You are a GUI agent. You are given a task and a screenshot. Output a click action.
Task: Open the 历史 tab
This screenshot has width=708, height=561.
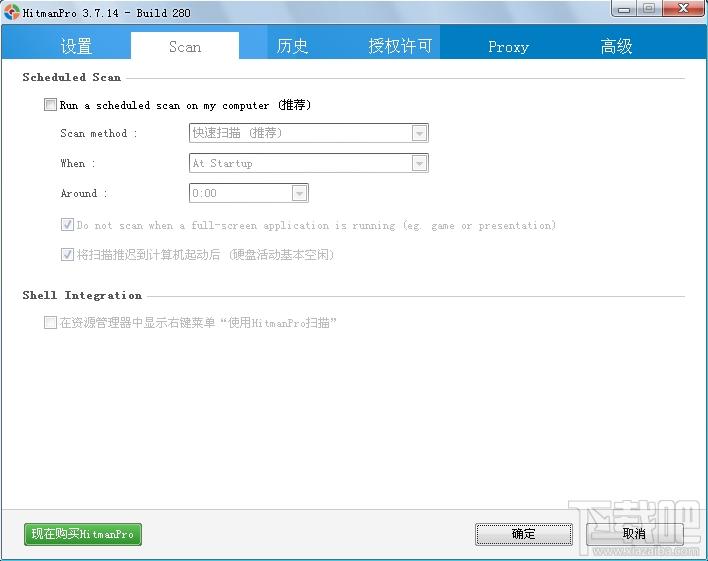pyautogui.click(x=292, y=46)
